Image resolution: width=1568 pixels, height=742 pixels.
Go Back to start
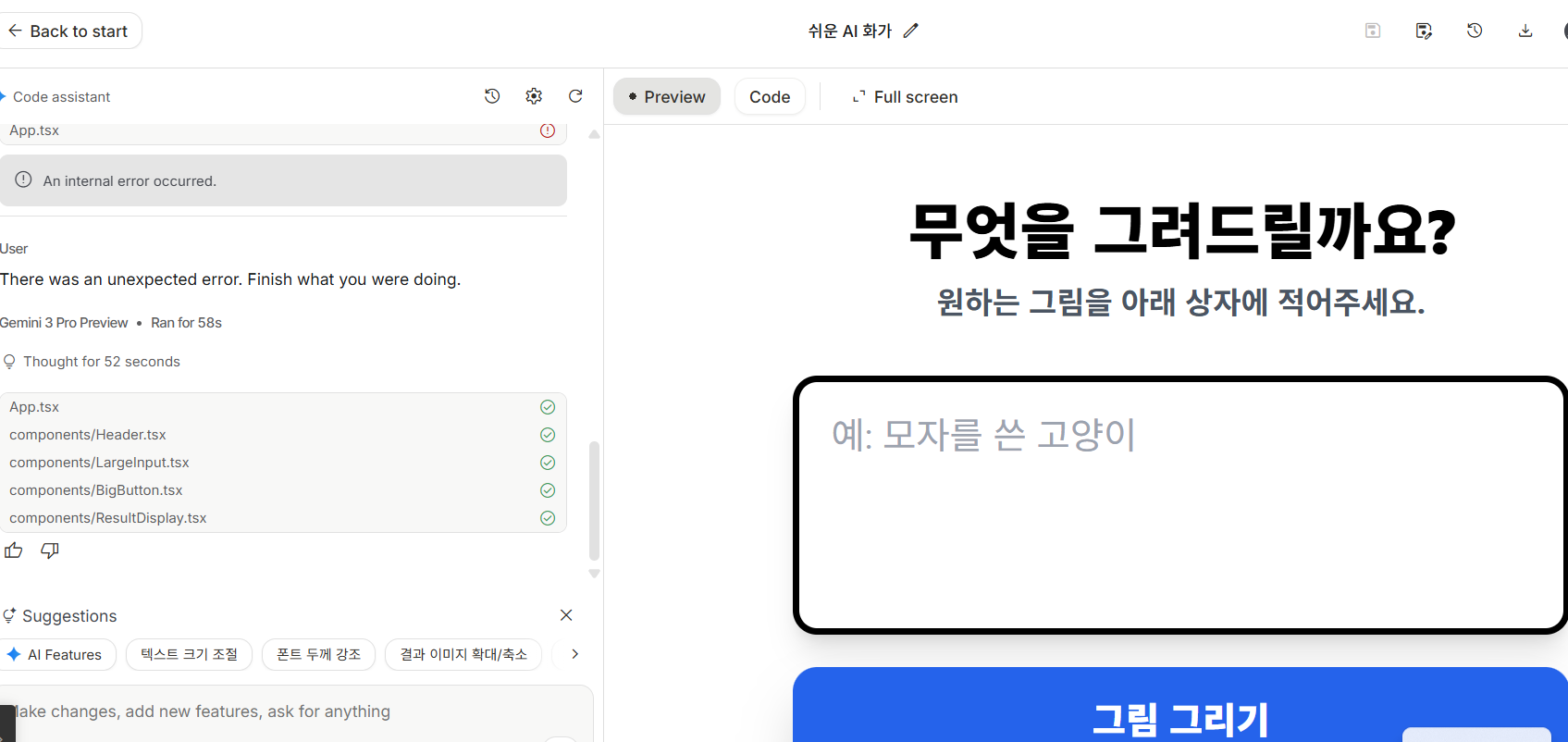(68, 31)
